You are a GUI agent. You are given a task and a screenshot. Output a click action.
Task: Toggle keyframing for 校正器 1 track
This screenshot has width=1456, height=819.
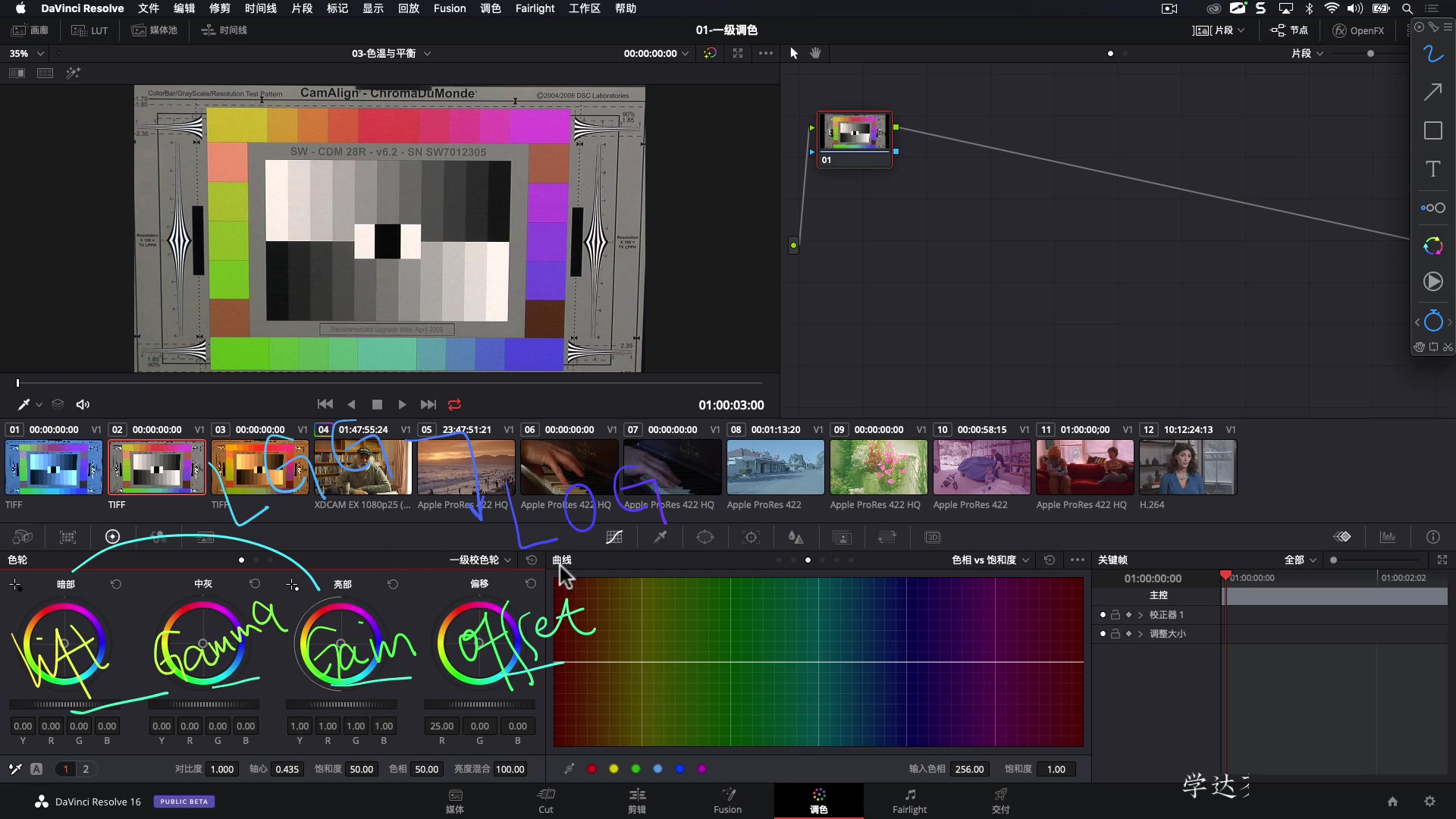tap(1128, 615)
